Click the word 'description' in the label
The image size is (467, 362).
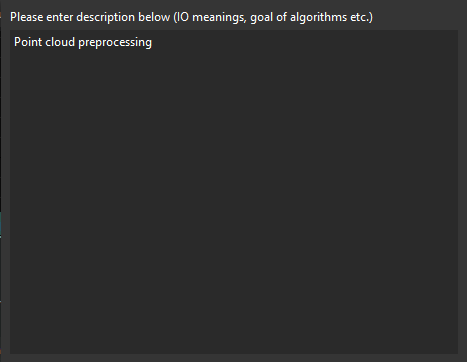(105, 17)
